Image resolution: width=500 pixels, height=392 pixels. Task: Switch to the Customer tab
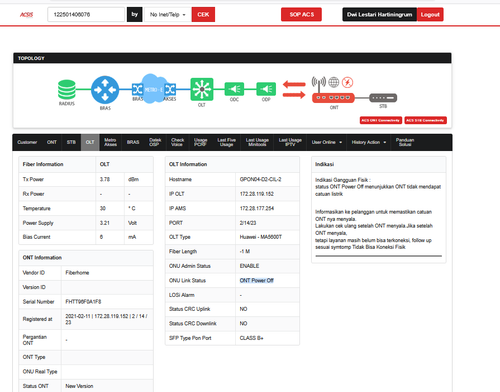[x=27, y=142]
